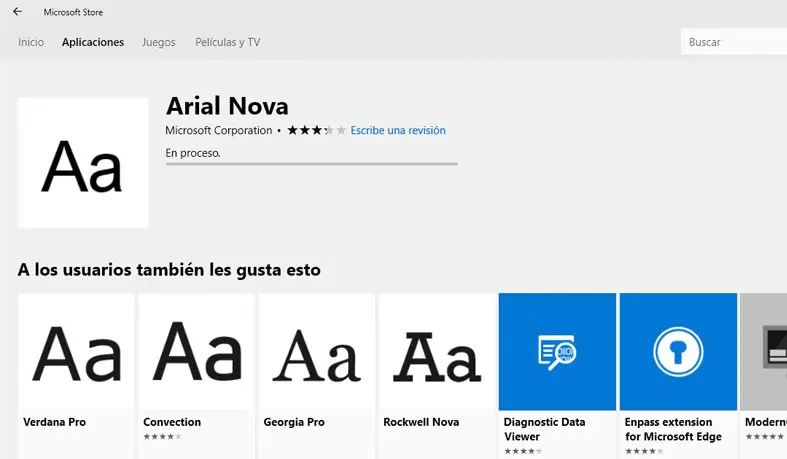Go back with the arrow icon
Image resolution: width=787 pixels, height=459 pixels.
(18, 12)
